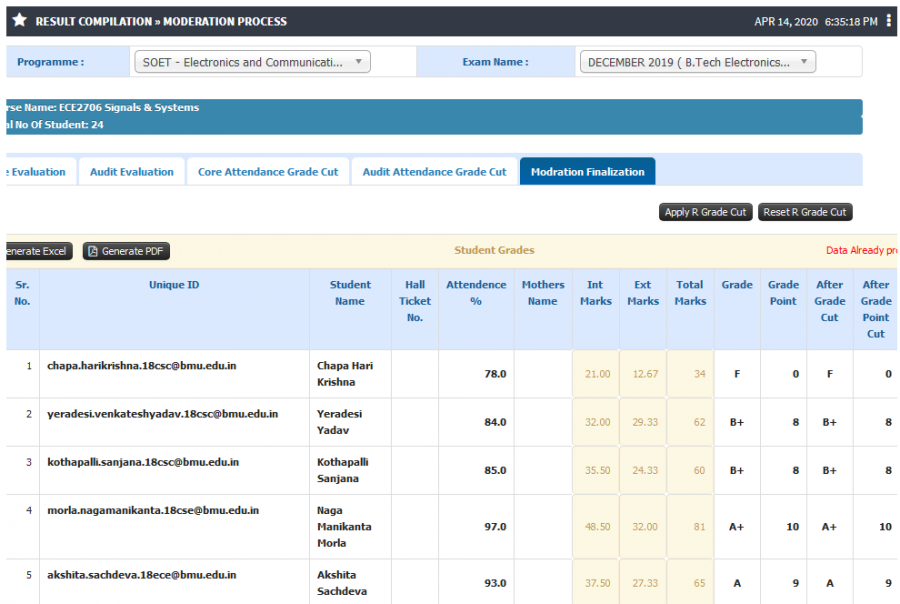Click Int Marks field 37.50
Viewport: 900px width, 604px height.
tap(596, 582)
